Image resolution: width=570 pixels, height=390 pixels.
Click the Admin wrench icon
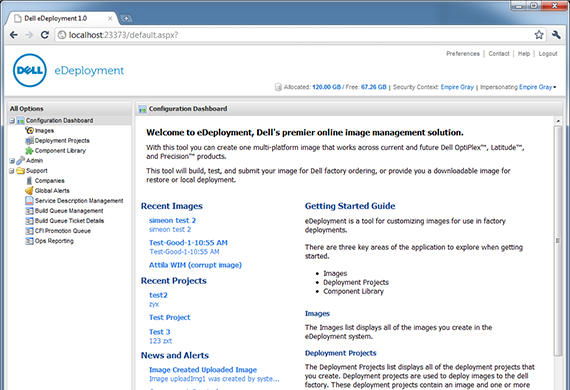(x=21, y=160)
